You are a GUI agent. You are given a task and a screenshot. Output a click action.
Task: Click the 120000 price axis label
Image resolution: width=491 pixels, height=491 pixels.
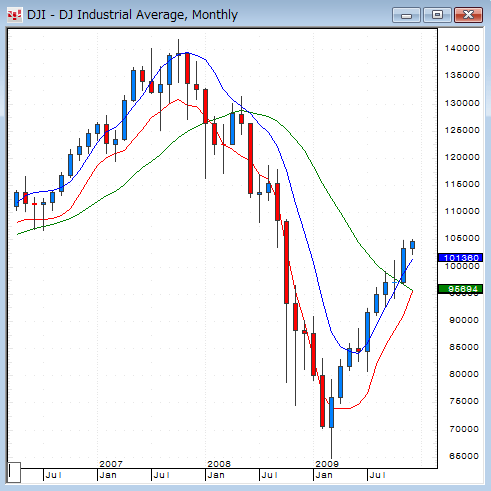[x=462, y=157]
